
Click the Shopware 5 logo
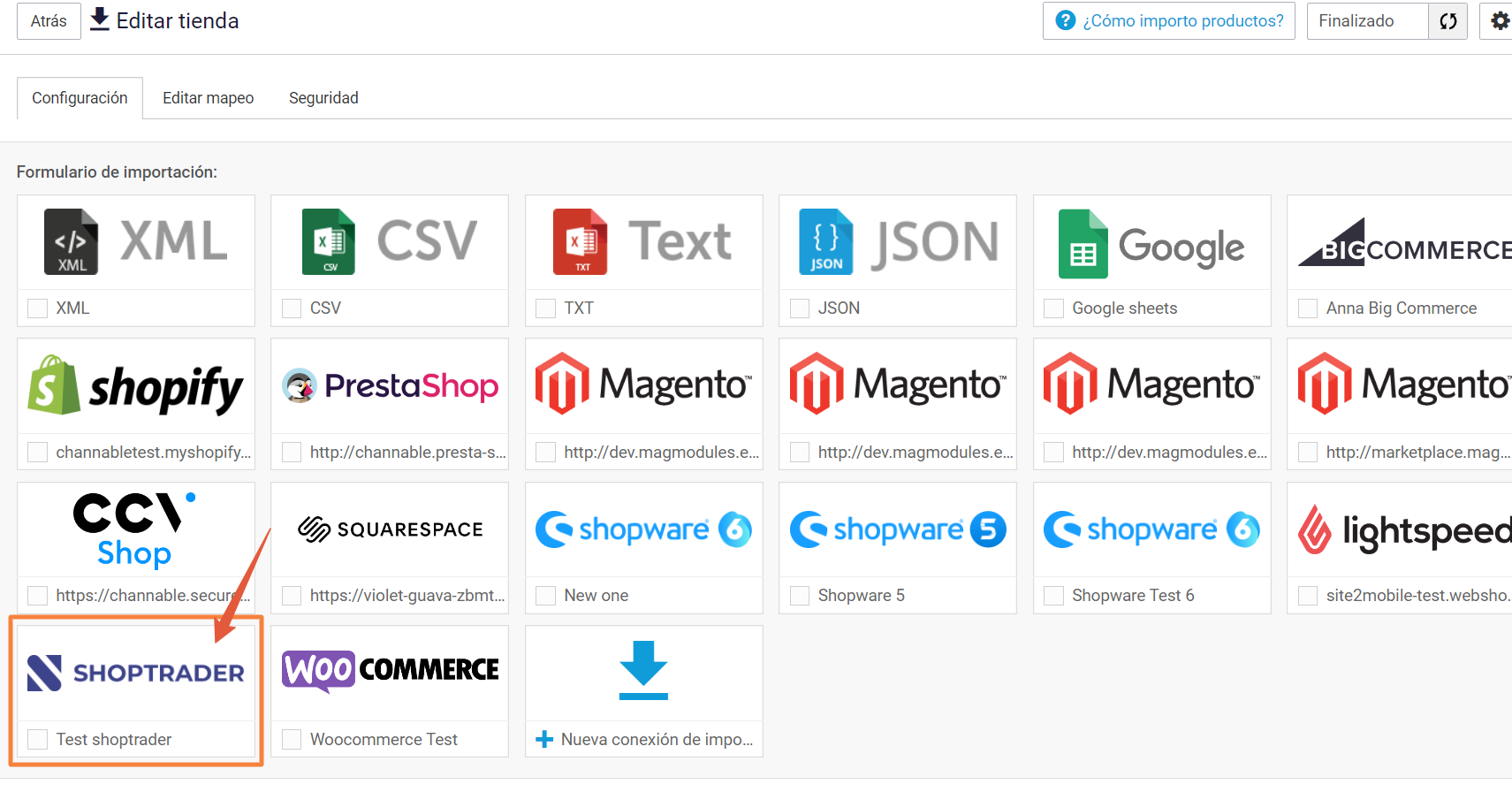coord(898,529)
